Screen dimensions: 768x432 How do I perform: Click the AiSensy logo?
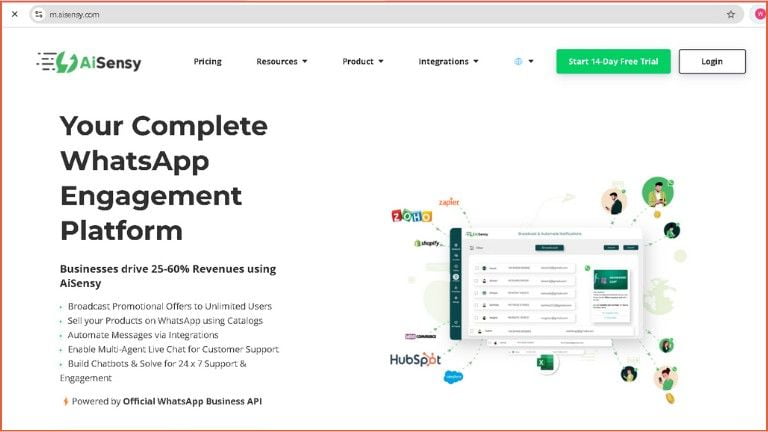pyautogui.click(x=89, y=62)
